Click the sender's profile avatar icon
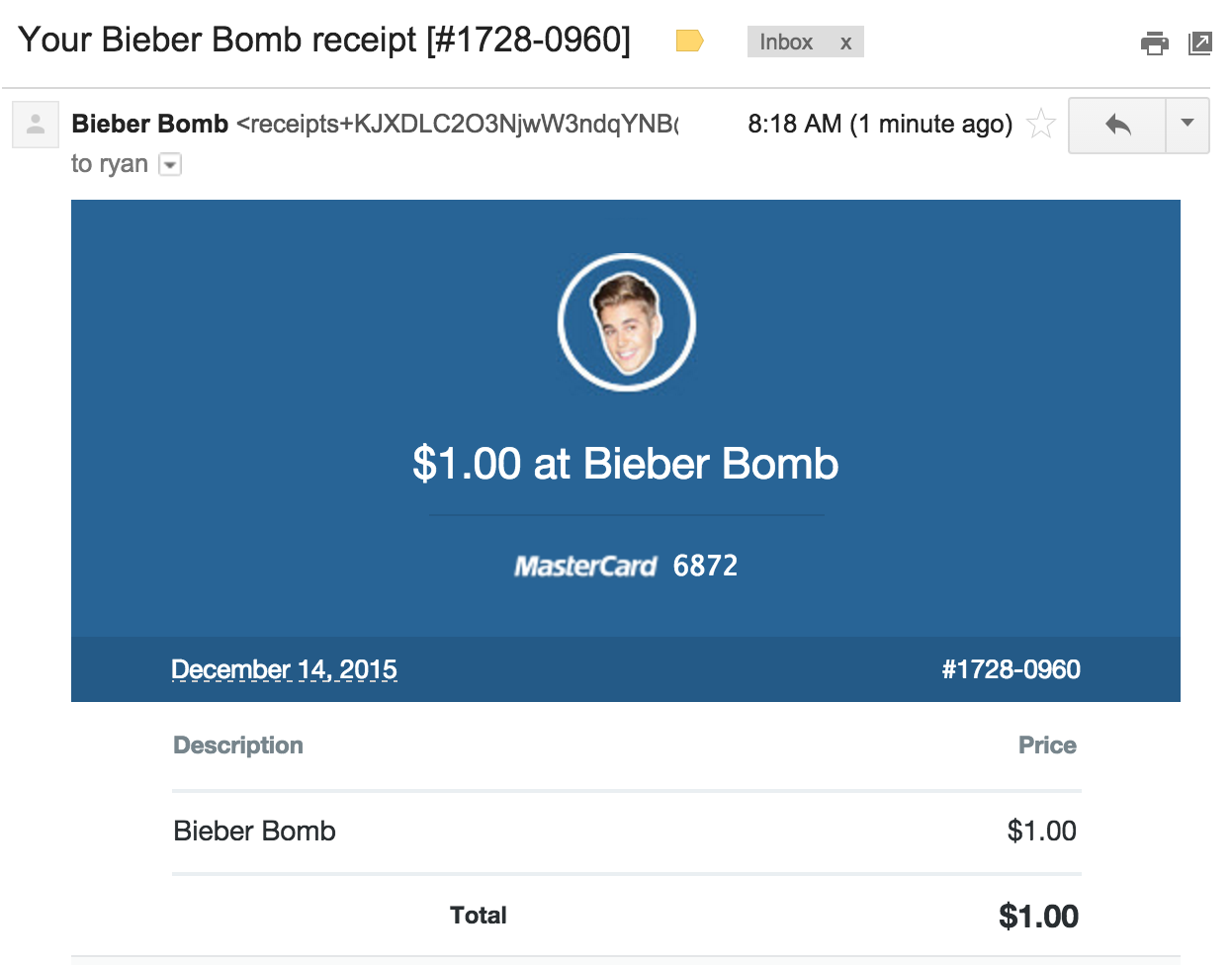The image size is (1232, 965). click(x=36, y=125)
